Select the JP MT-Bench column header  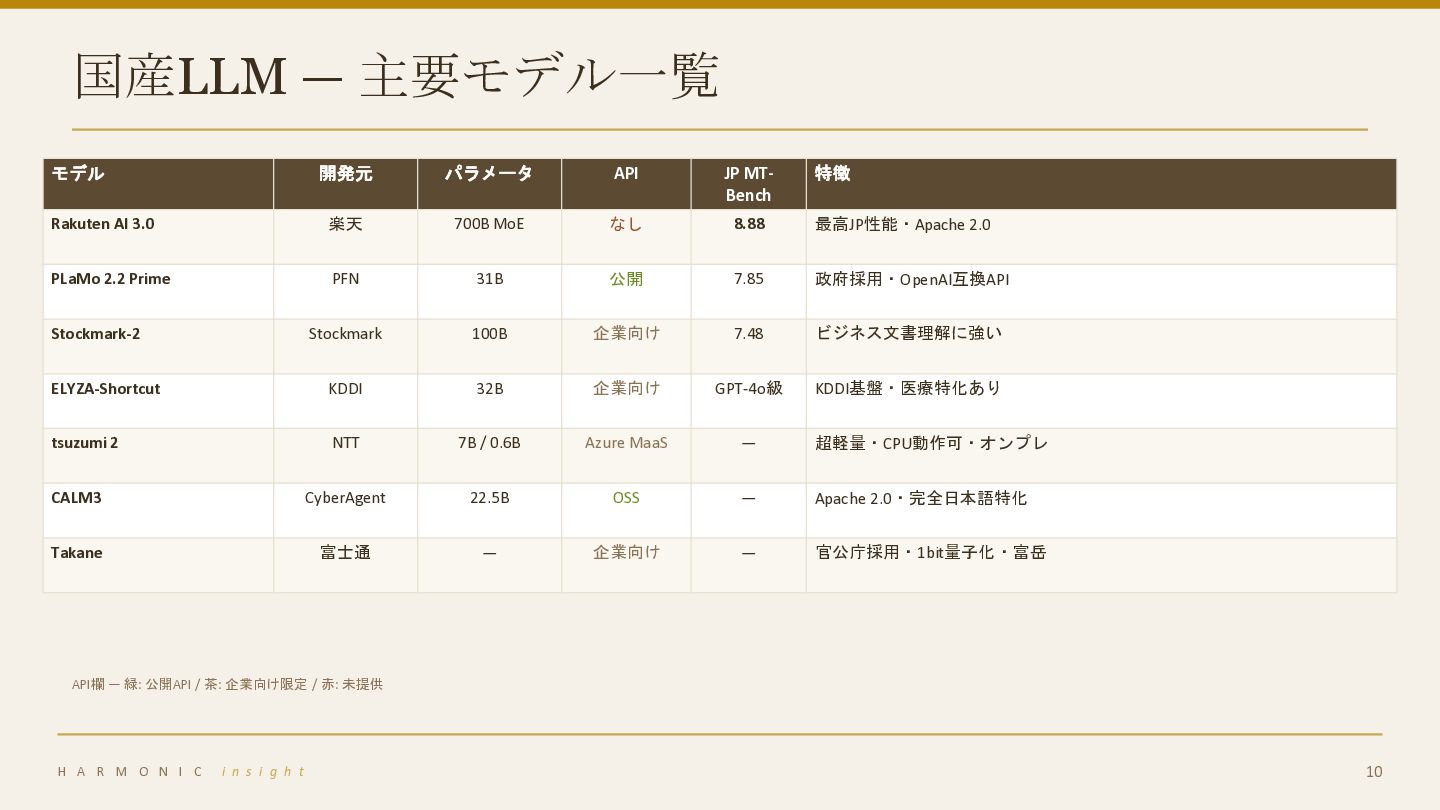(748, 184)
